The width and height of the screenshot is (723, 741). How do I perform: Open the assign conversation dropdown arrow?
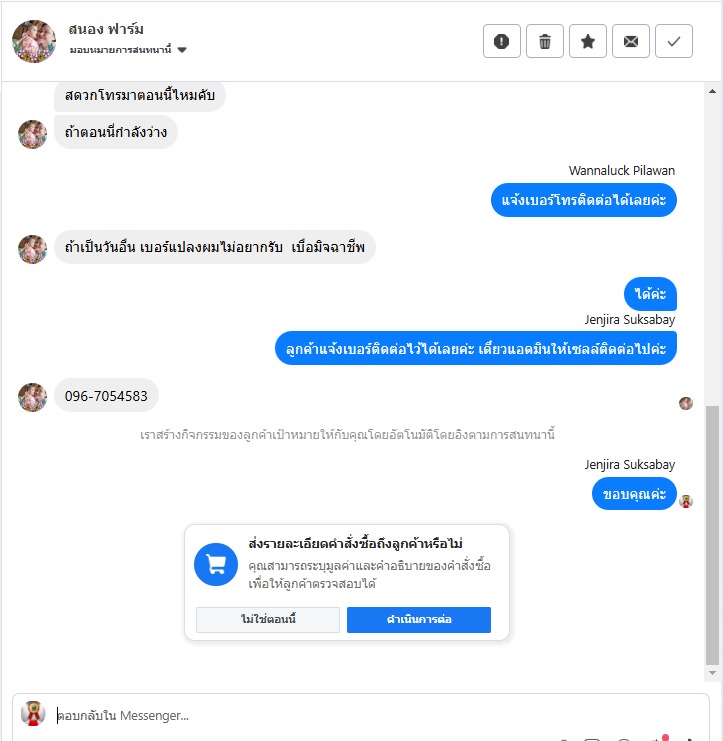point(182,50)
